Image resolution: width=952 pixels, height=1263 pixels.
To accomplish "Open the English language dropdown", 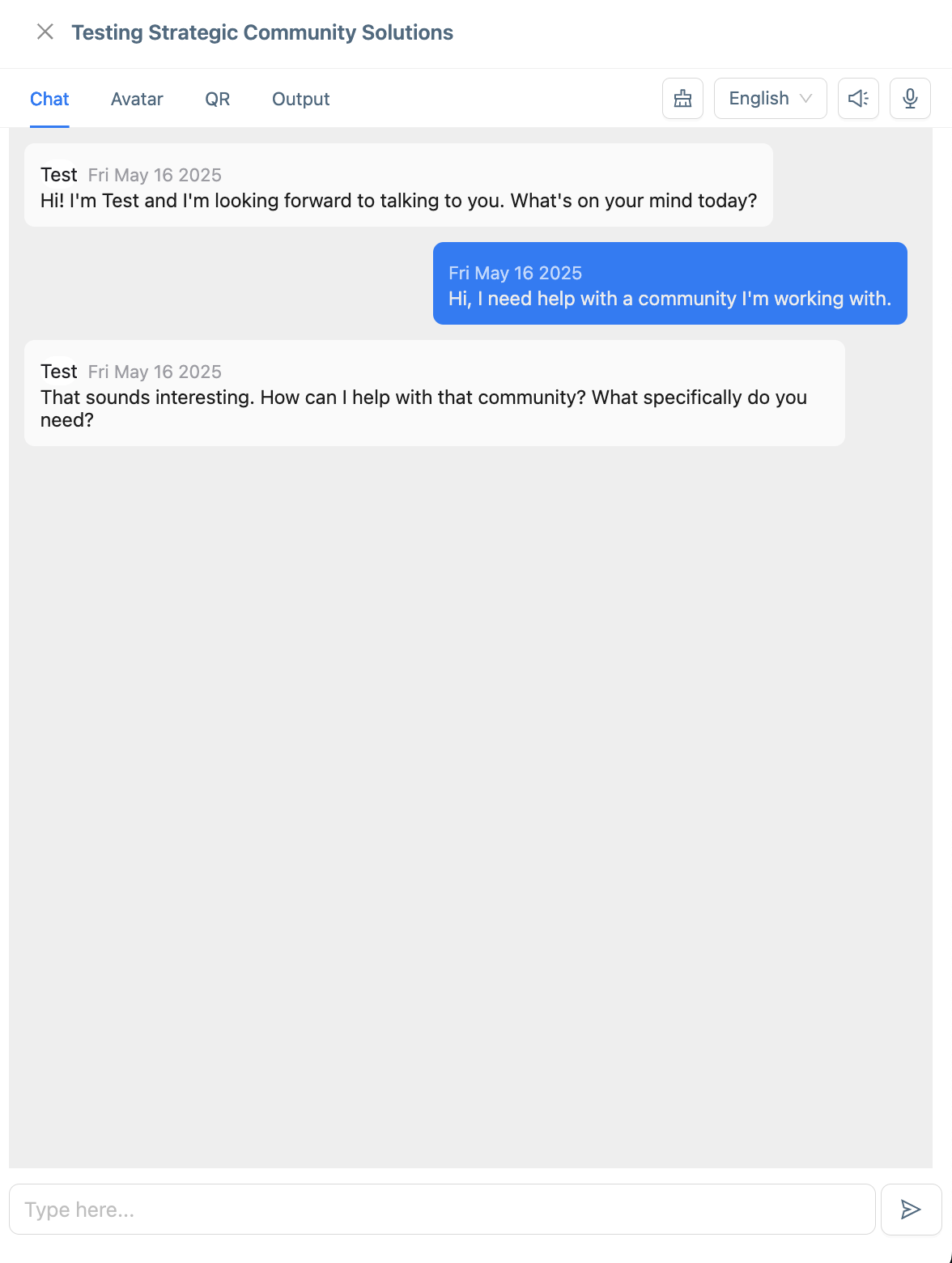I will pyautogui.click(x=769, y=98).
